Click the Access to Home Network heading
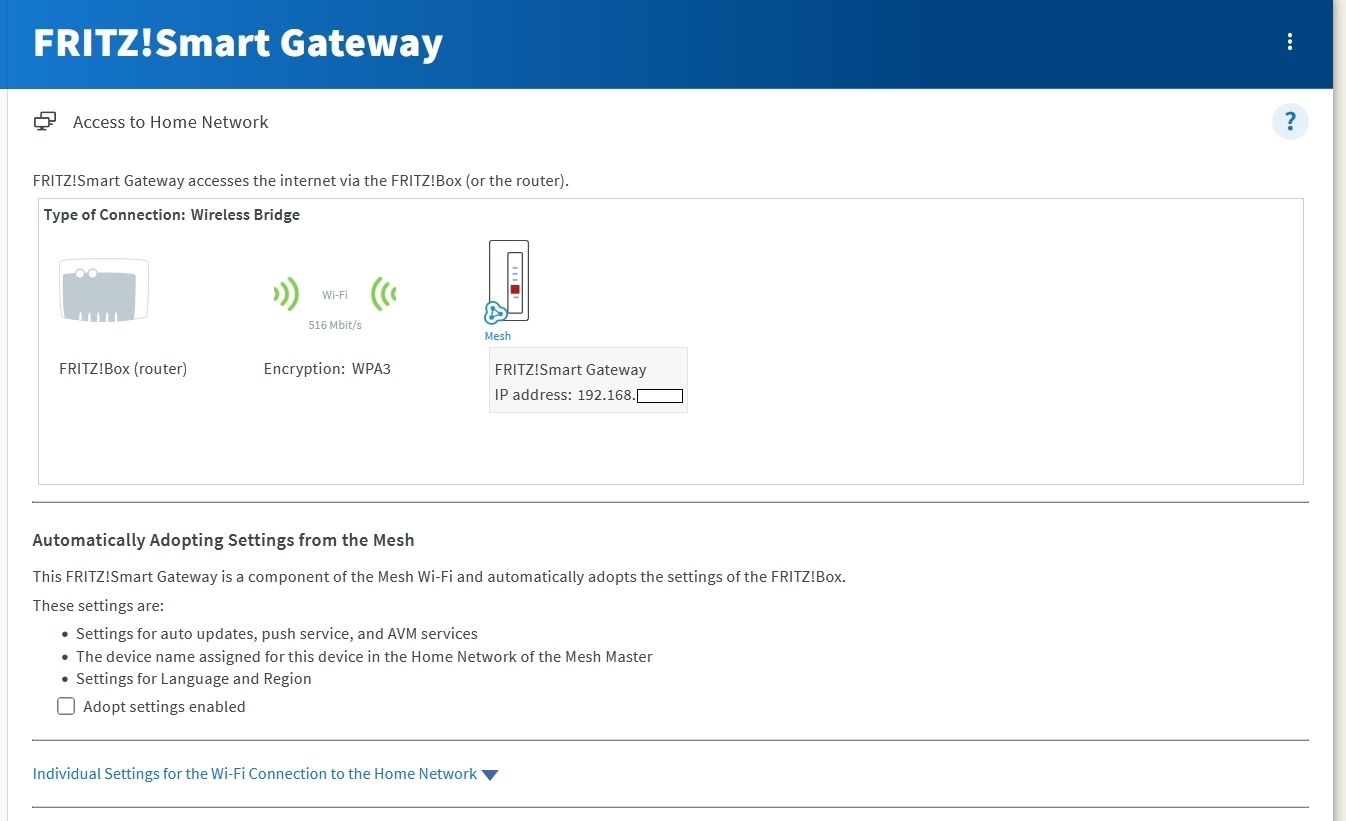Screen dimensions: 1346x821 [171, 122]
